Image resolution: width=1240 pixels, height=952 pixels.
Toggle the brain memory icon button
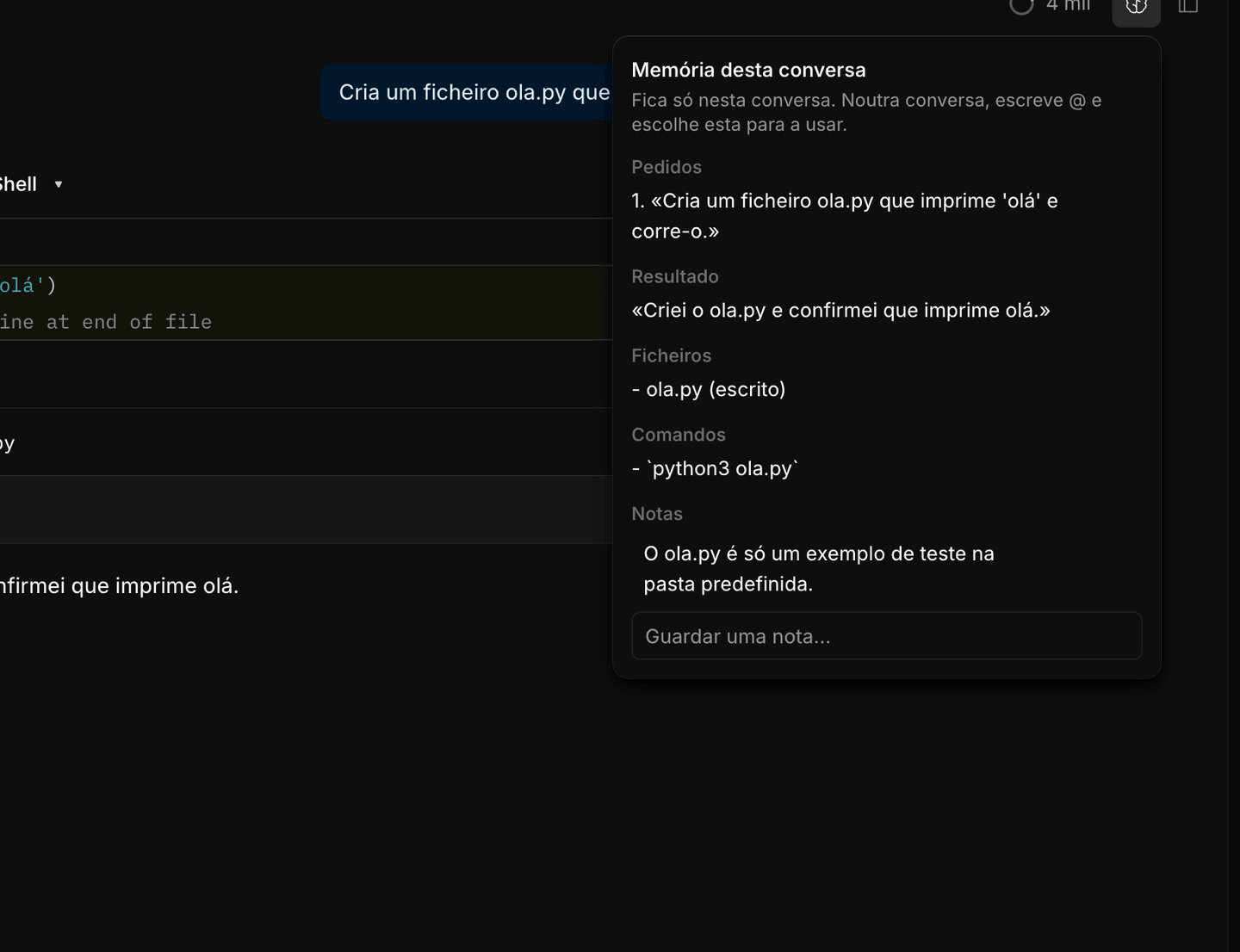[1136, 9]
